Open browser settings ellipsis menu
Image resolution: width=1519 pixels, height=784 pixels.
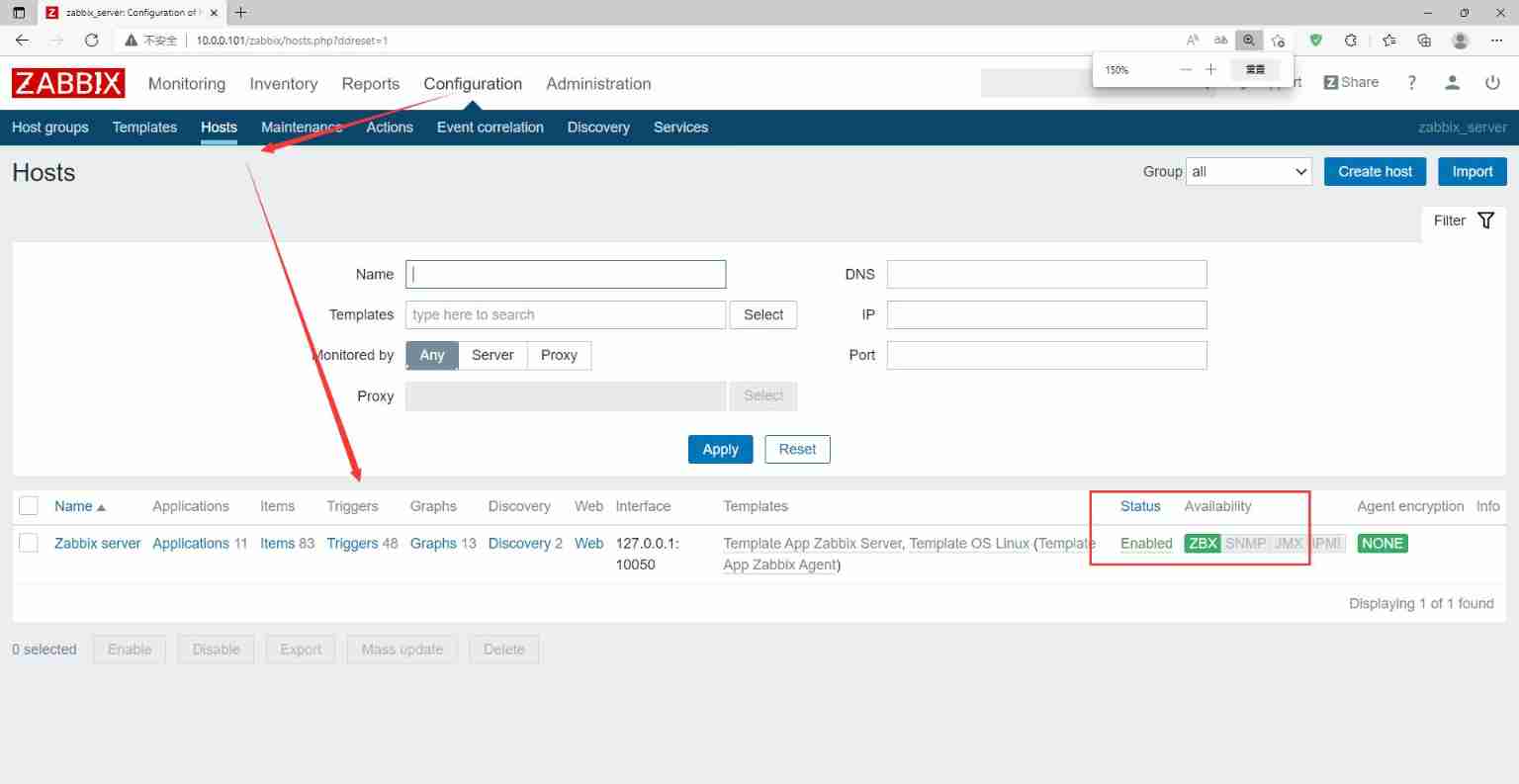point(1496,41)
